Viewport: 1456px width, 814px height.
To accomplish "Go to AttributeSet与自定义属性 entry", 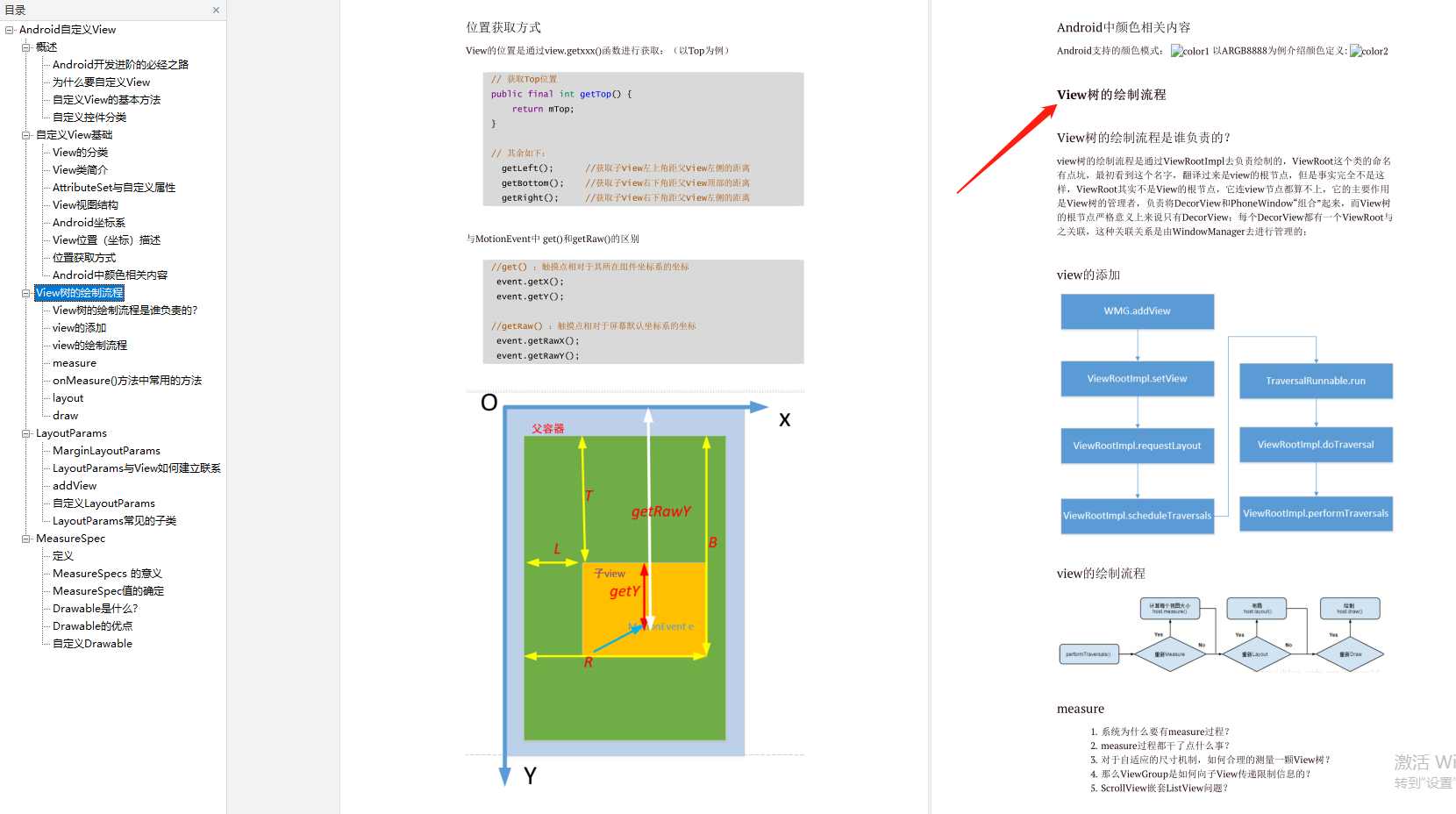I will (x=114, y=188).
